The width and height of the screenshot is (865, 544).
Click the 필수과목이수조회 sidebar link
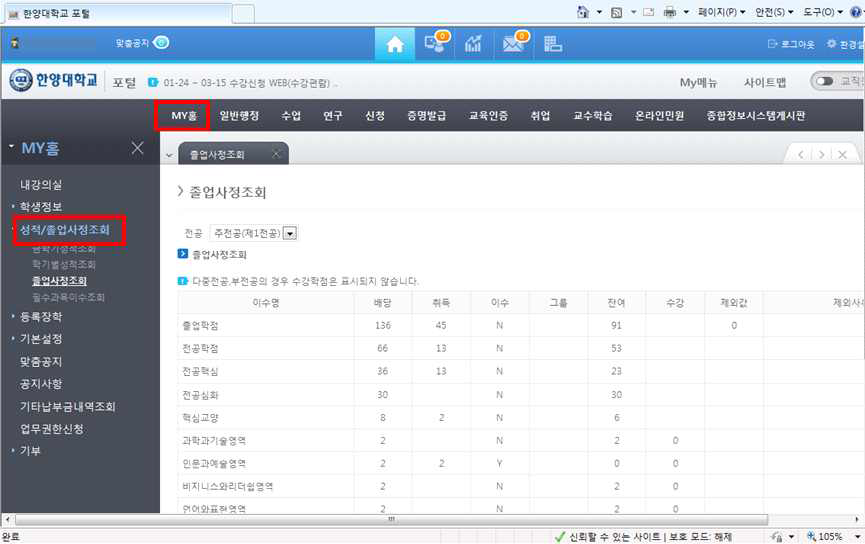coord(68,297)
